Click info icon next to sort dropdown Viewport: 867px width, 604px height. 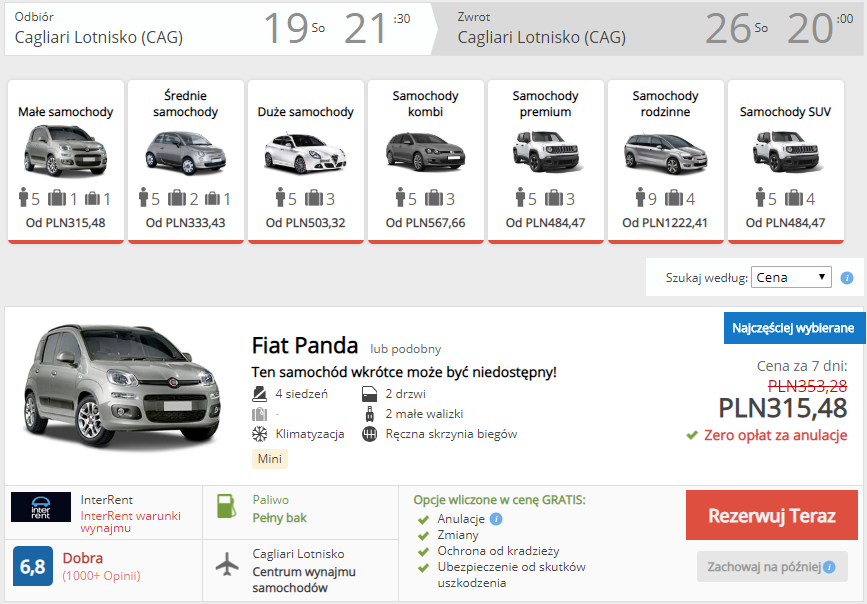pyautogui.click(x=847, y=278)
